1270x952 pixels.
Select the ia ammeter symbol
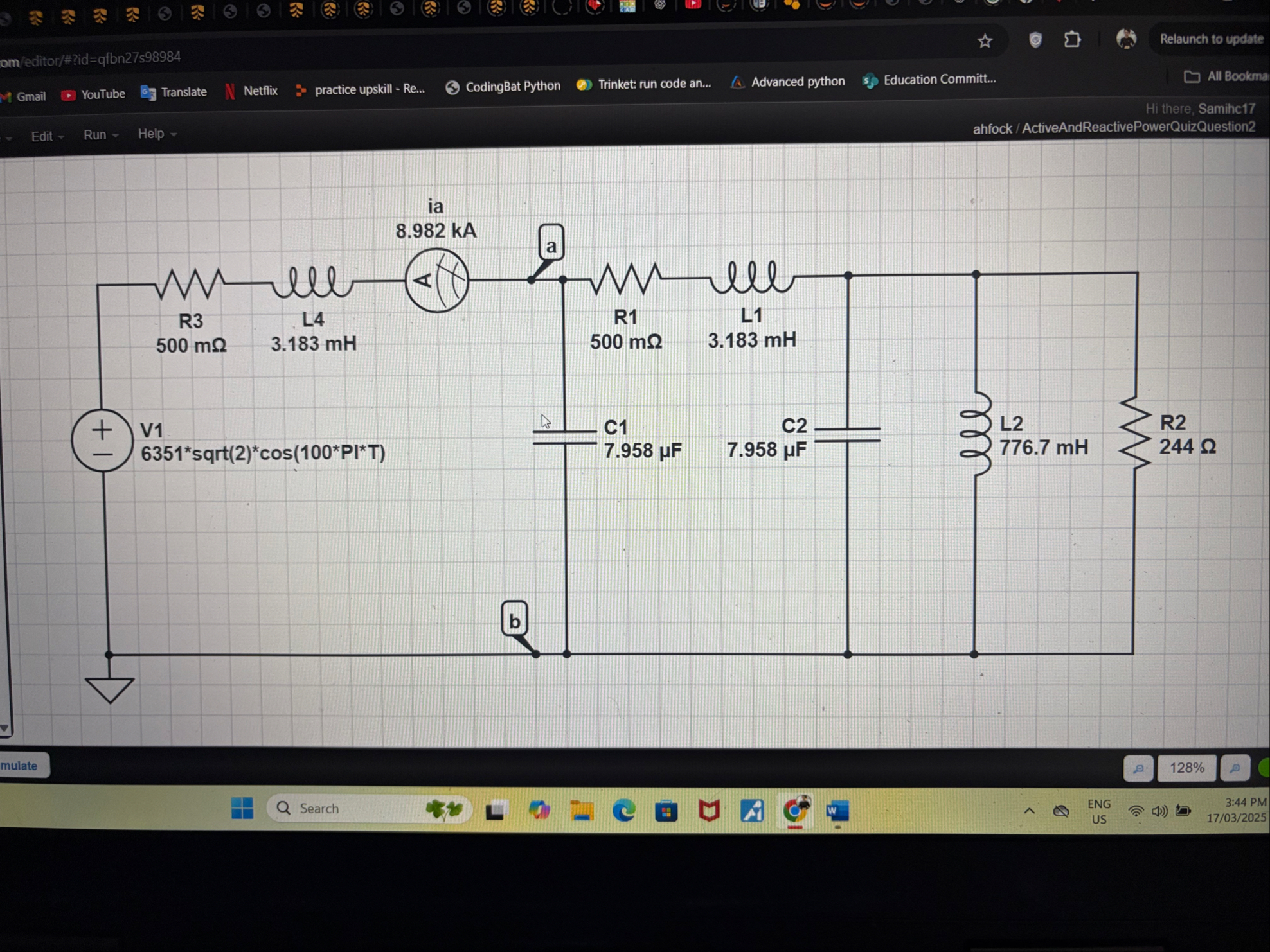coord(437,281)
